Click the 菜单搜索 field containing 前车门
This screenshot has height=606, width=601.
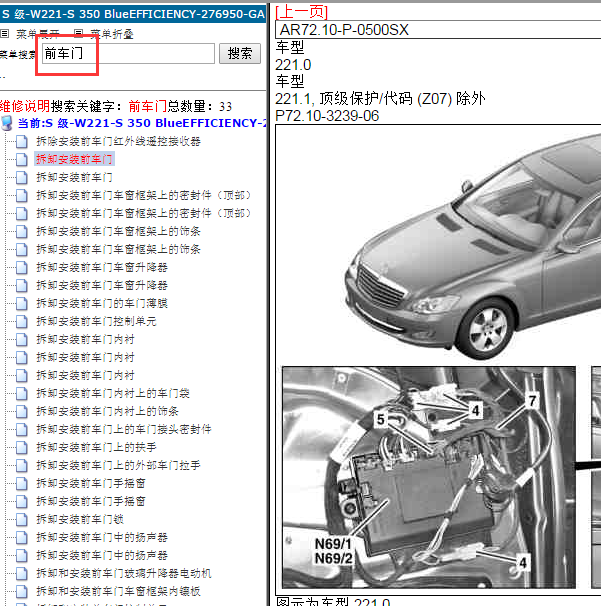pyautogui.click(x=128, y=53)
